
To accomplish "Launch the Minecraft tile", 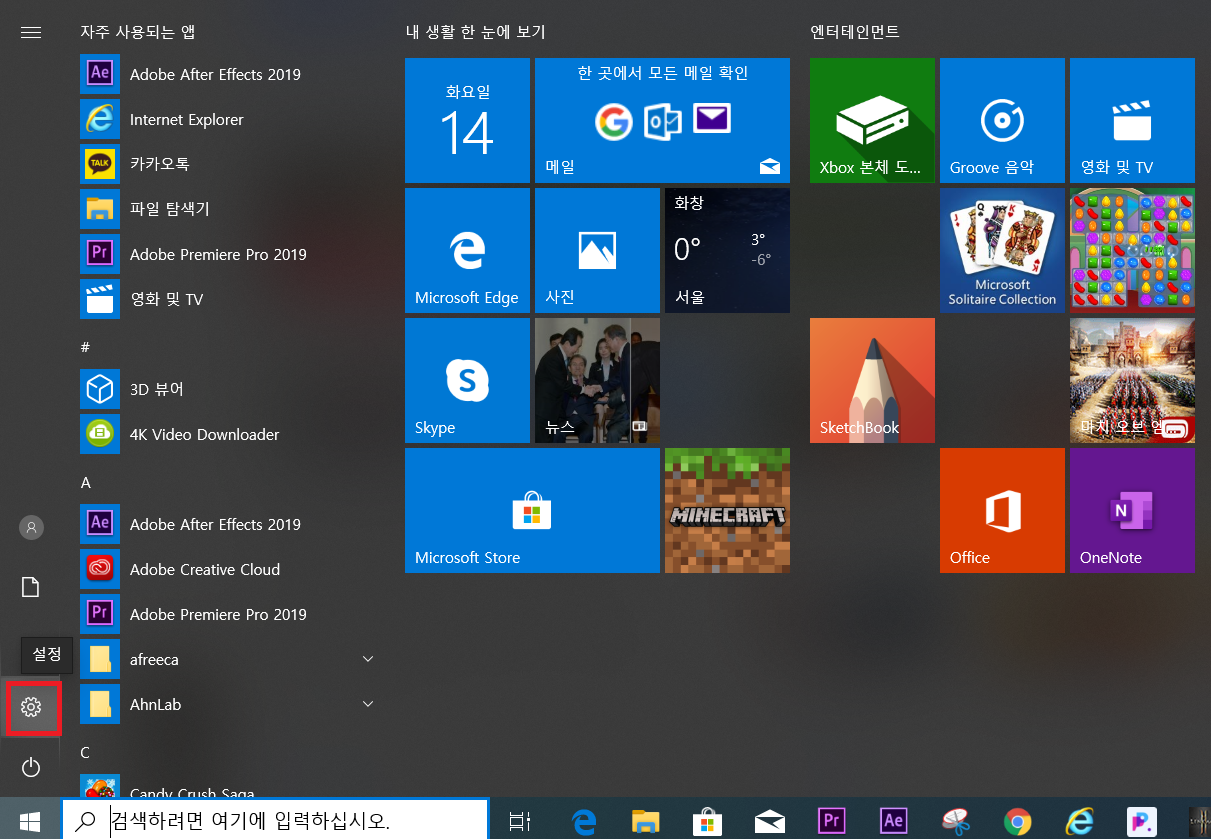I will pyautogui.click(x=727, y=510).
